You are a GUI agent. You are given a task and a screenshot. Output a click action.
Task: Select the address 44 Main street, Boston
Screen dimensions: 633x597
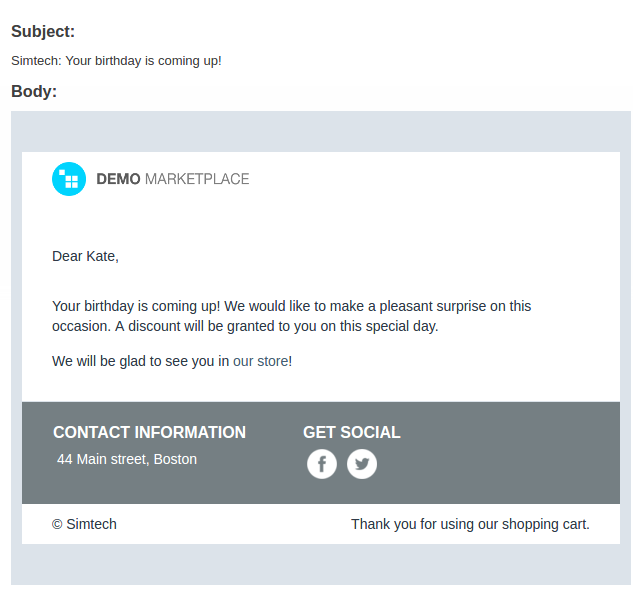(x=127, y=459)
